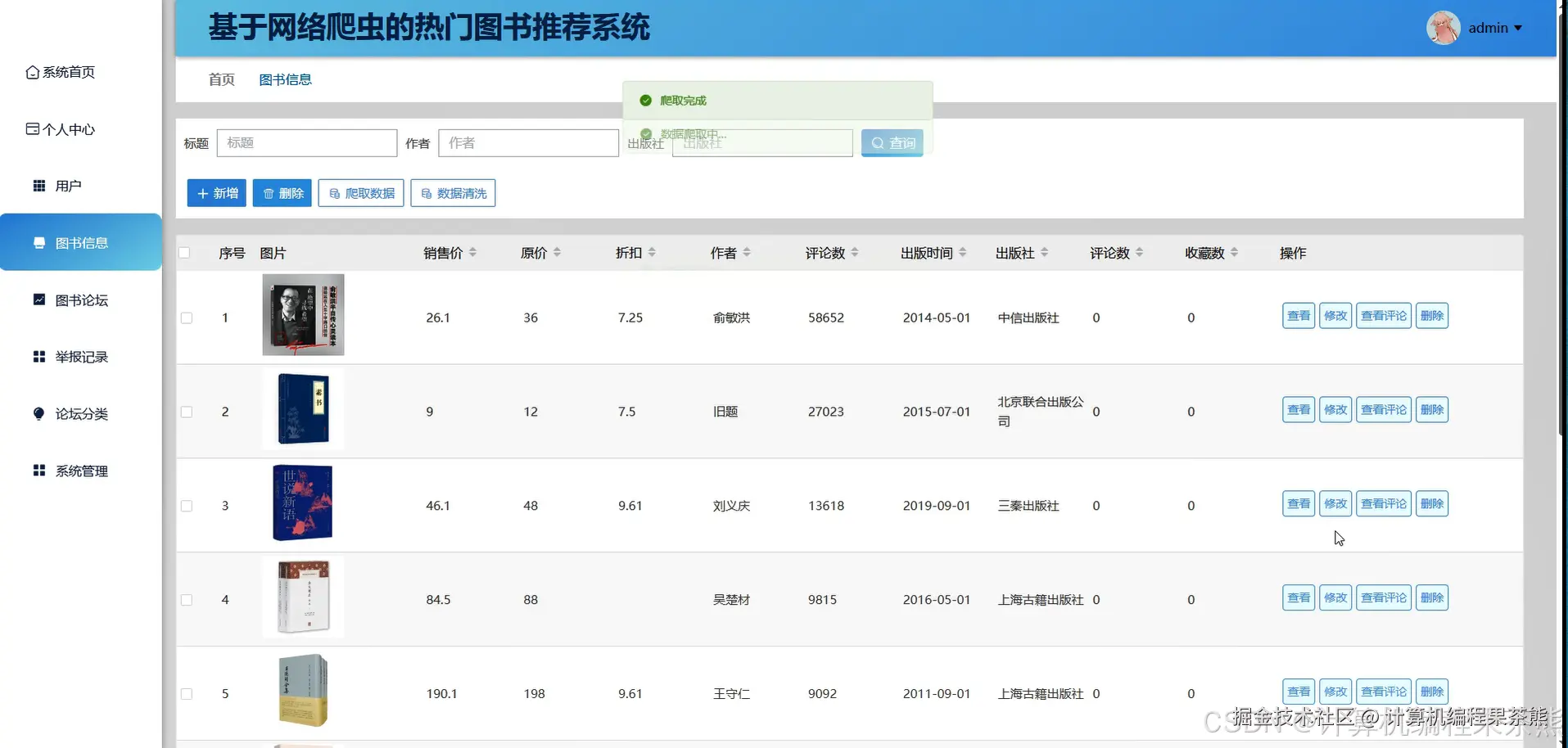Screen dimensions: 1568x748
Task: Sort by 销售价 using its sort arrows
Action: [x=472, y=253]
